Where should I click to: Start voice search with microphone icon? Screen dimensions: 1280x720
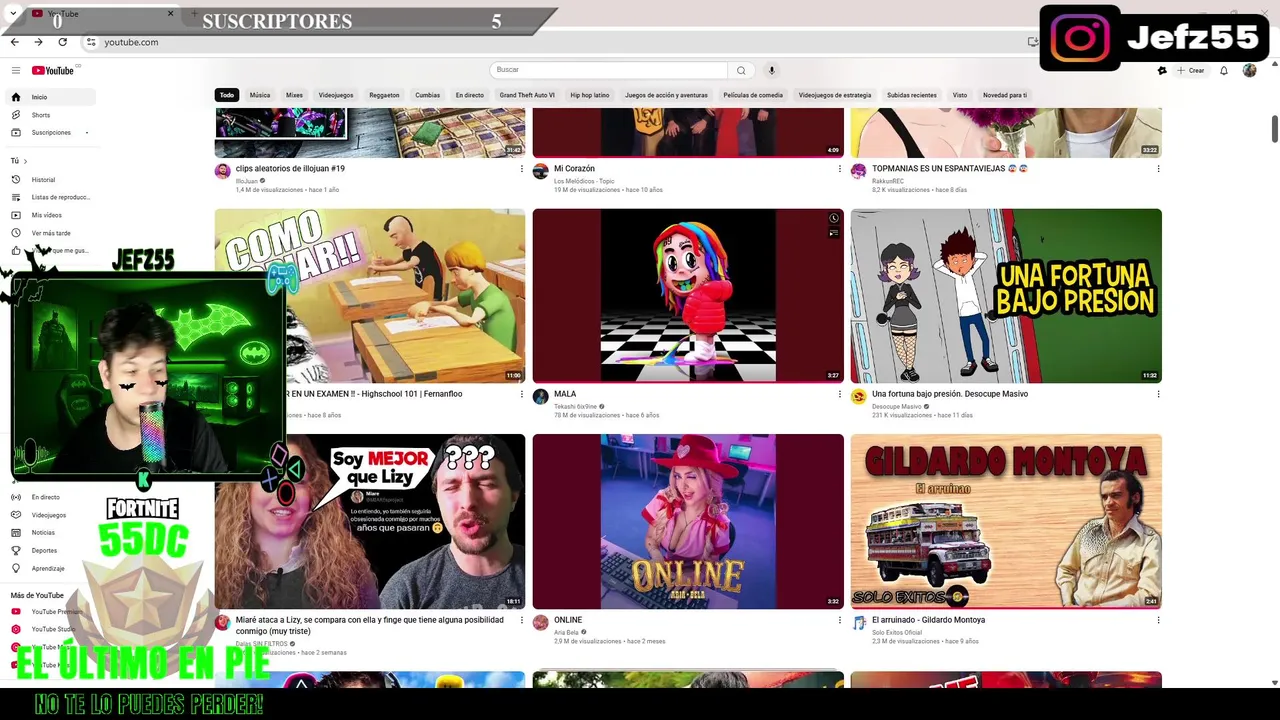point(771,70)
